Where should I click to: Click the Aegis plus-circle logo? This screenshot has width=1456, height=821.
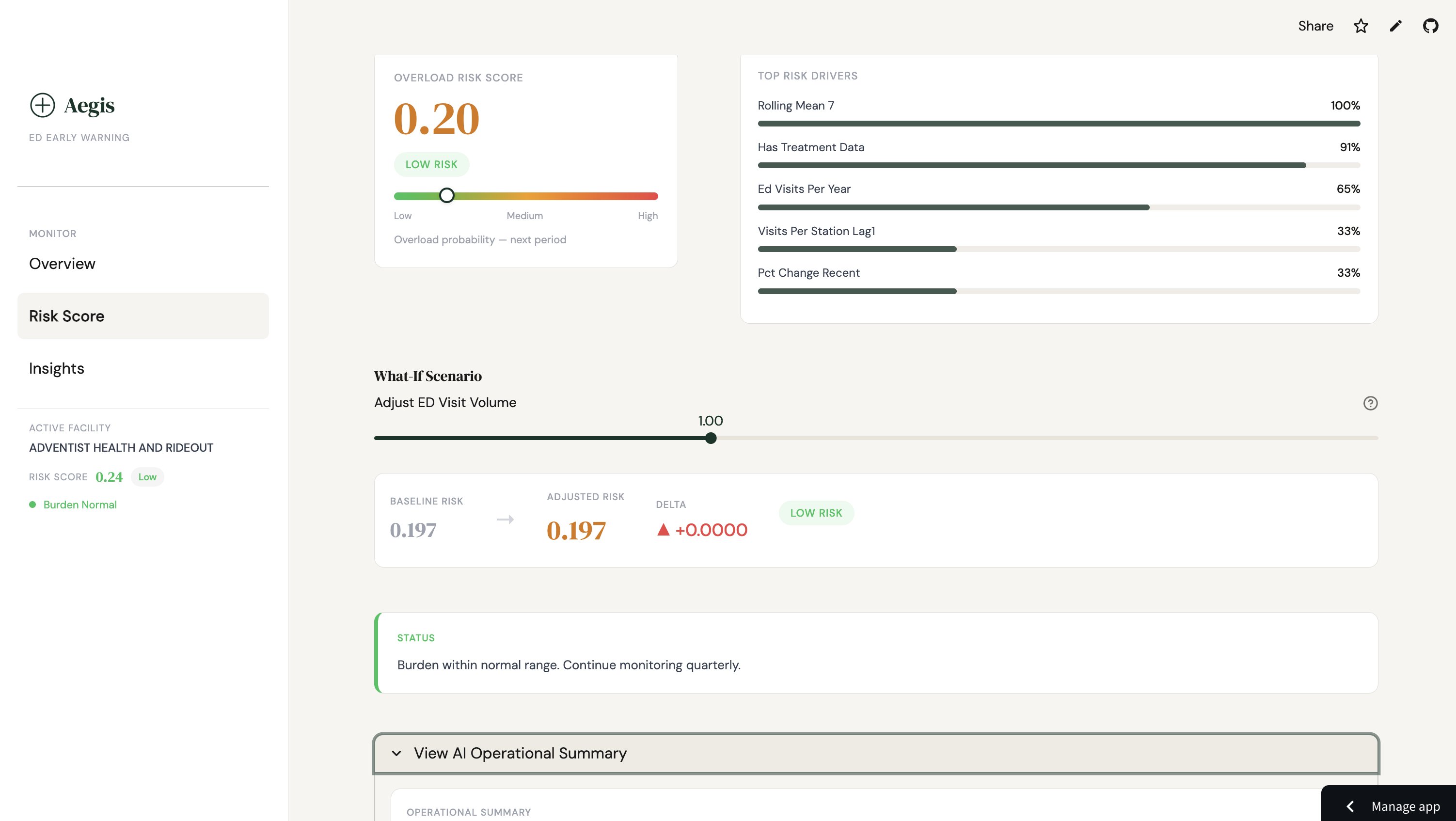tap(42, 105)
